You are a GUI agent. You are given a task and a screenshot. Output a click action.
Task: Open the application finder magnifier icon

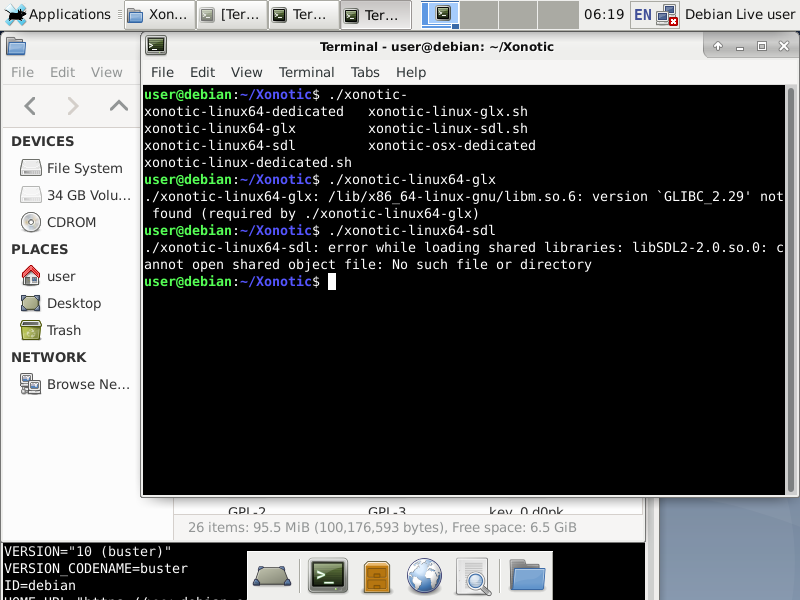(473, 577)
